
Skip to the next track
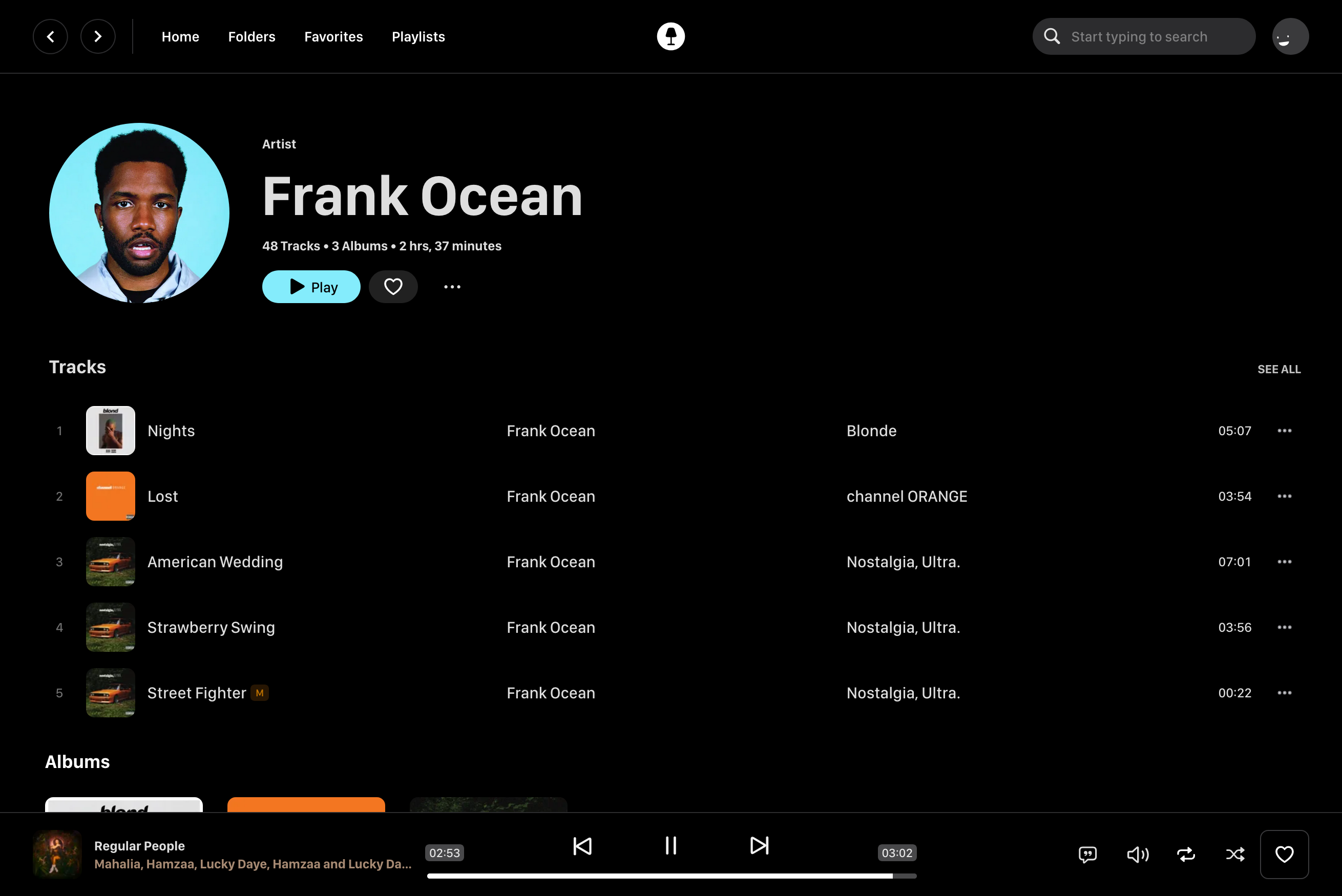(x=759, y=846)
